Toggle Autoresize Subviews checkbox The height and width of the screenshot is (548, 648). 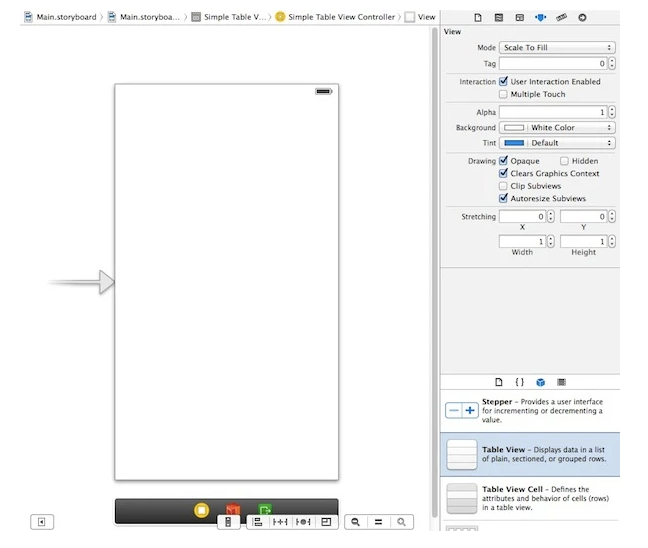[503, 198]
